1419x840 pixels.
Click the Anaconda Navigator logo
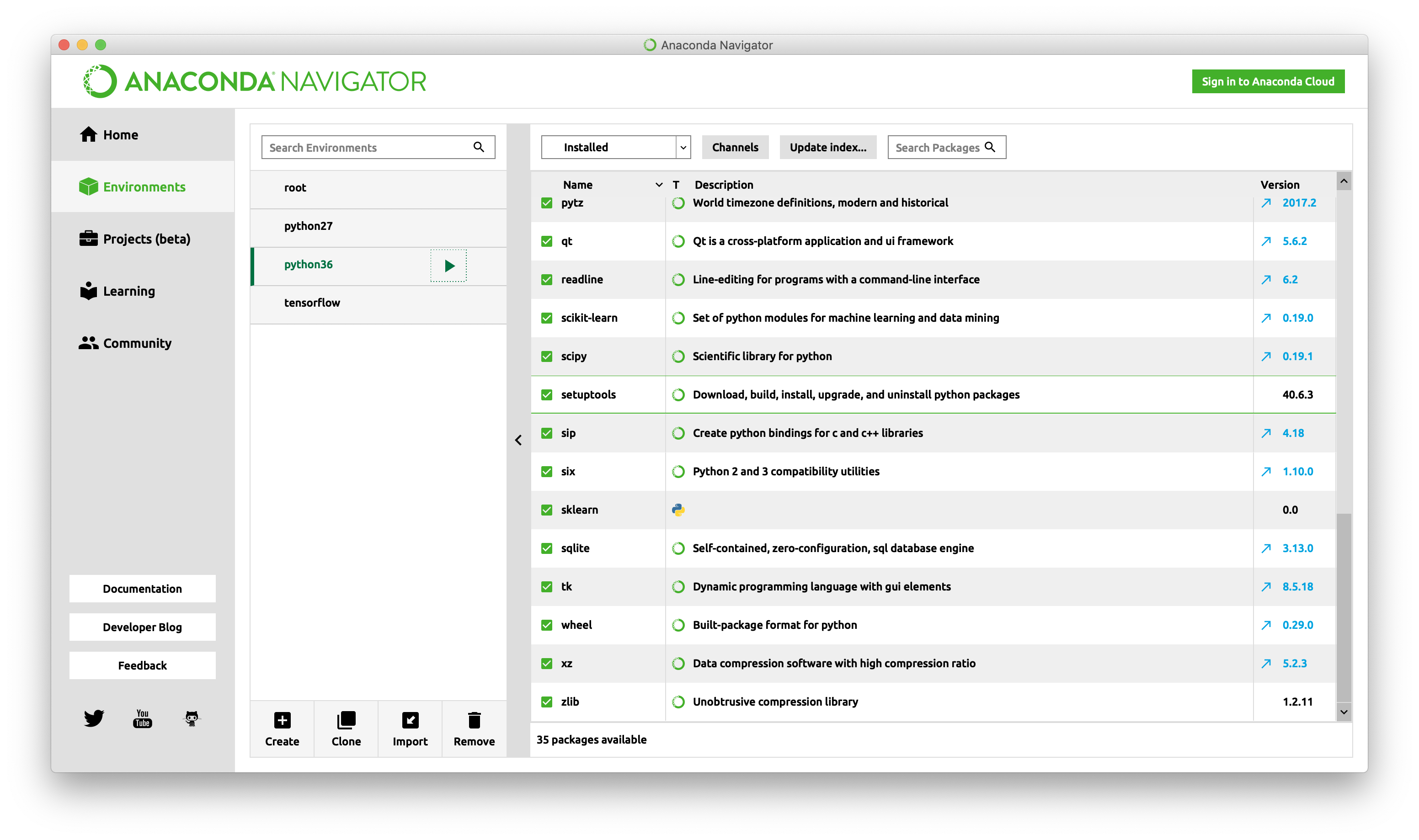tap(255, 81)
